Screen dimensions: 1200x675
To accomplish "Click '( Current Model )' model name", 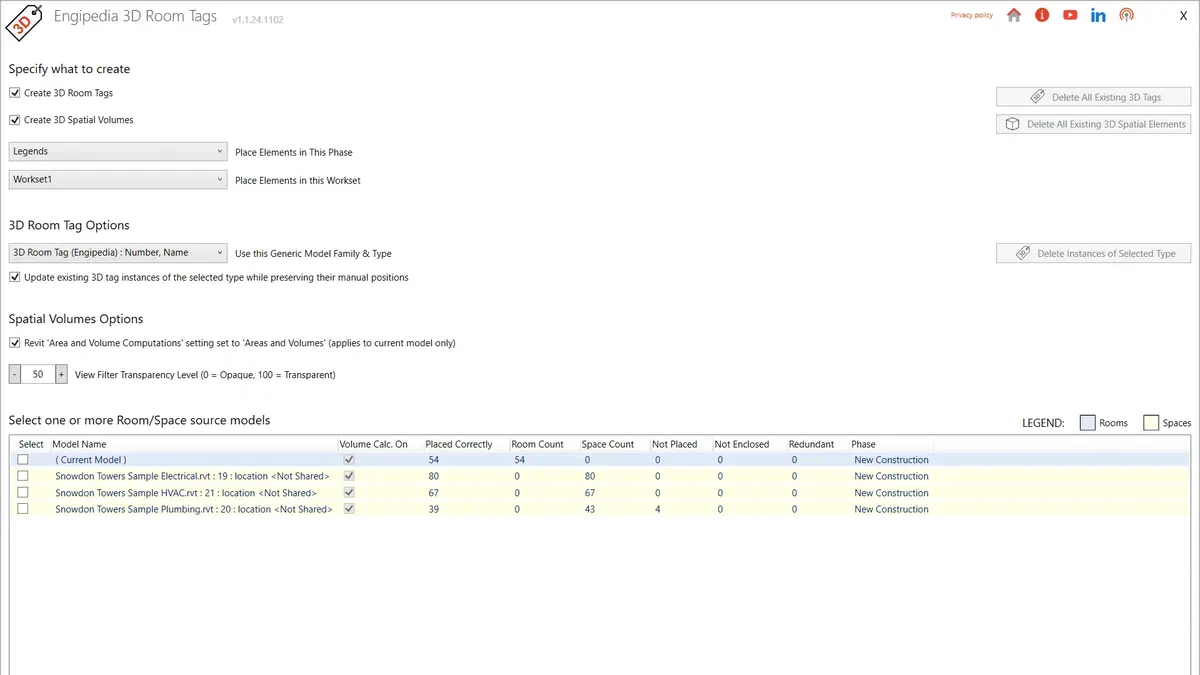I will pyautogui.click(x=91, y=460).
